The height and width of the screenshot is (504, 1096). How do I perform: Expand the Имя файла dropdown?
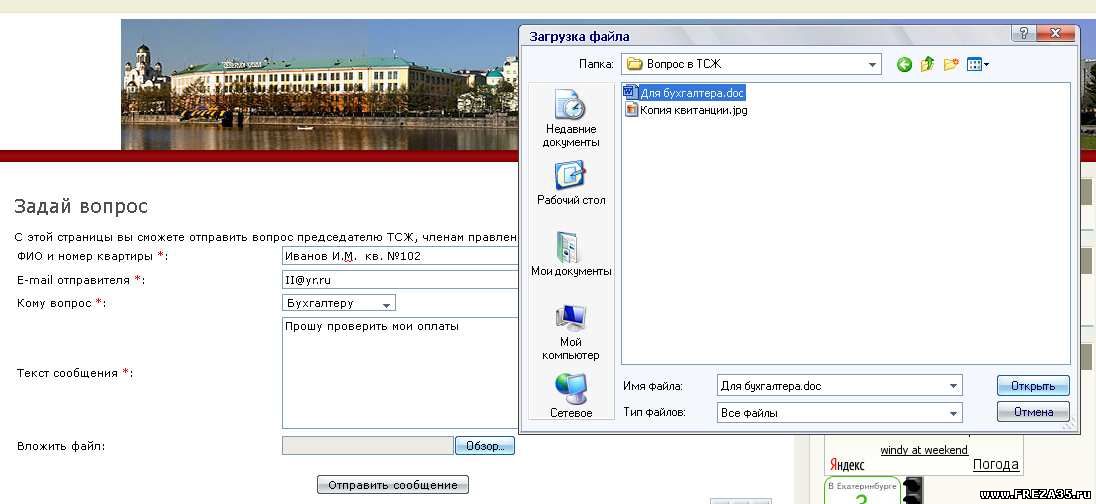coord(953,386)
